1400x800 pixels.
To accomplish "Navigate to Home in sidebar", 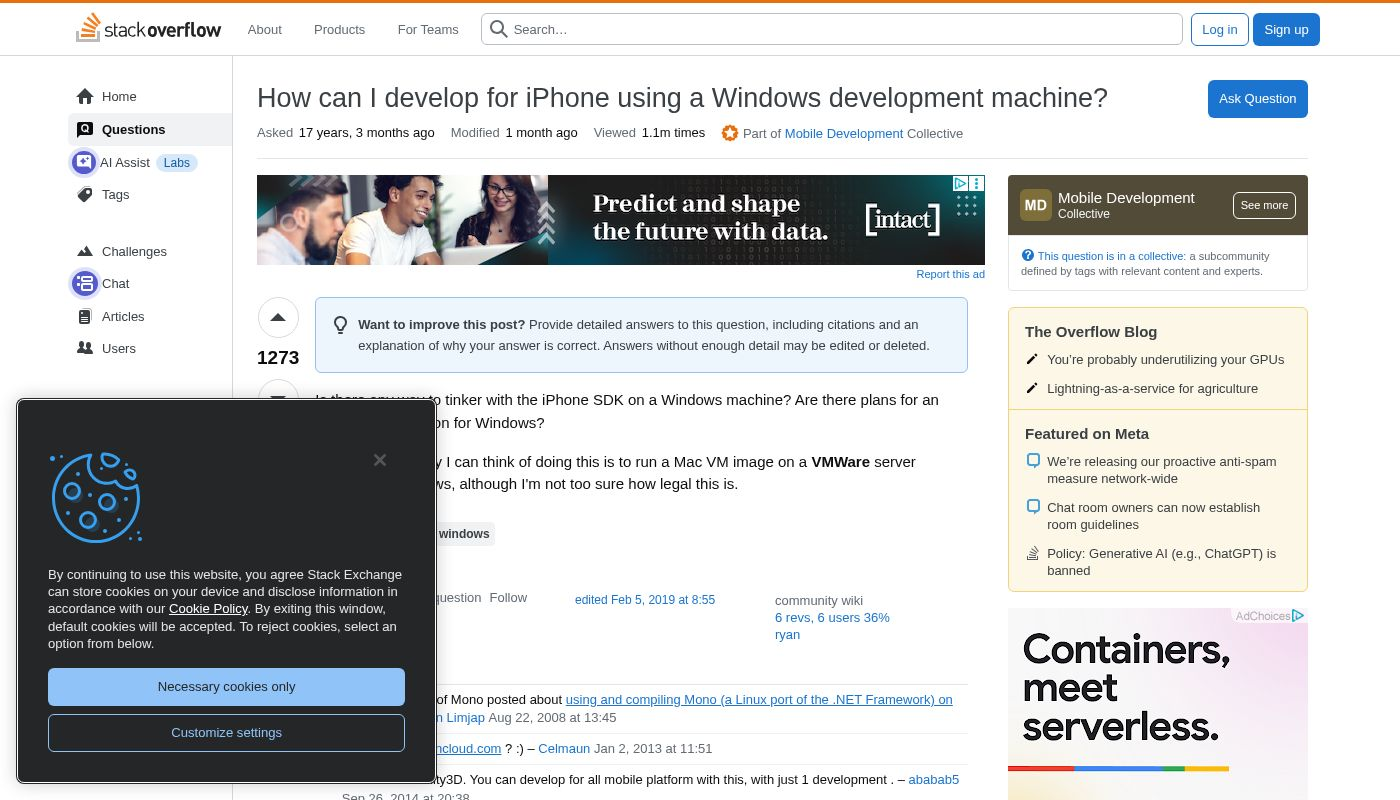I will coord(118,97).
